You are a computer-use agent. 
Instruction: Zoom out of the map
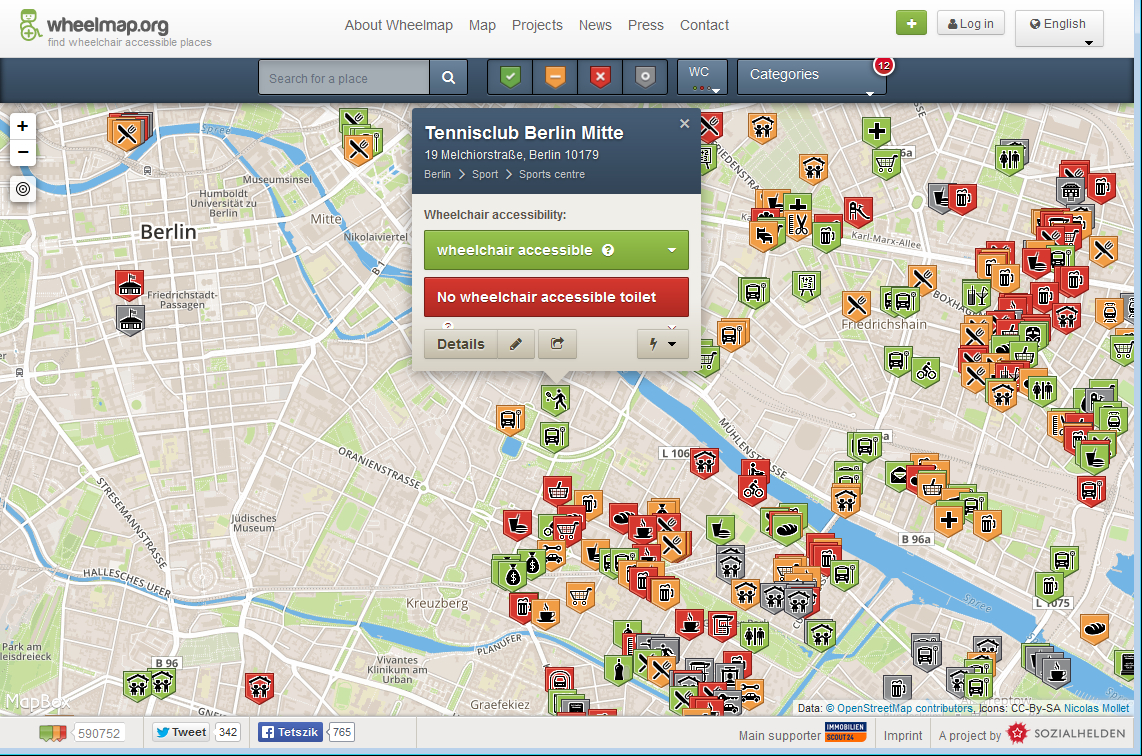point(23,152)
